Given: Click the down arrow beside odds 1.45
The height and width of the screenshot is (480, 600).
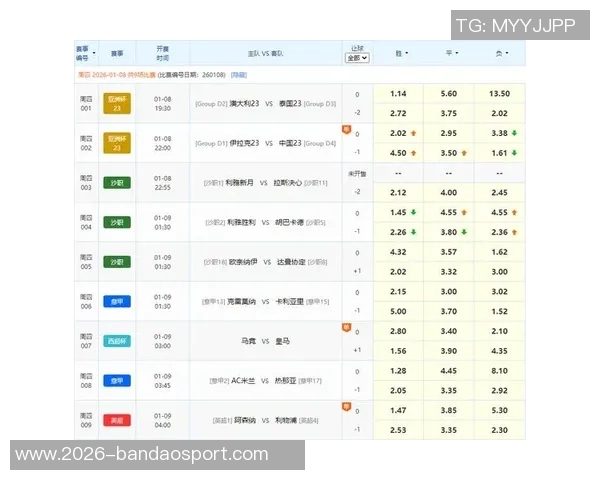Looking at the screenshot, I should tap(413, 212).
